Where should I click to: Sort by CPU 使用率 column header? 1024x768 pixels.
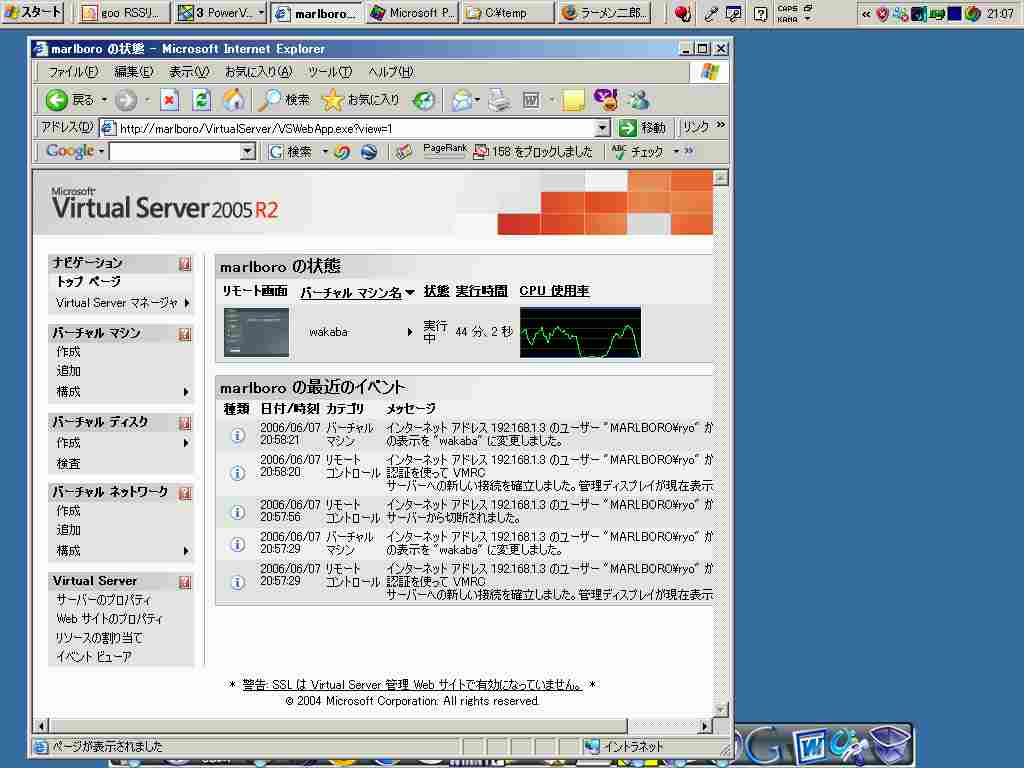(x=554, y=291)
